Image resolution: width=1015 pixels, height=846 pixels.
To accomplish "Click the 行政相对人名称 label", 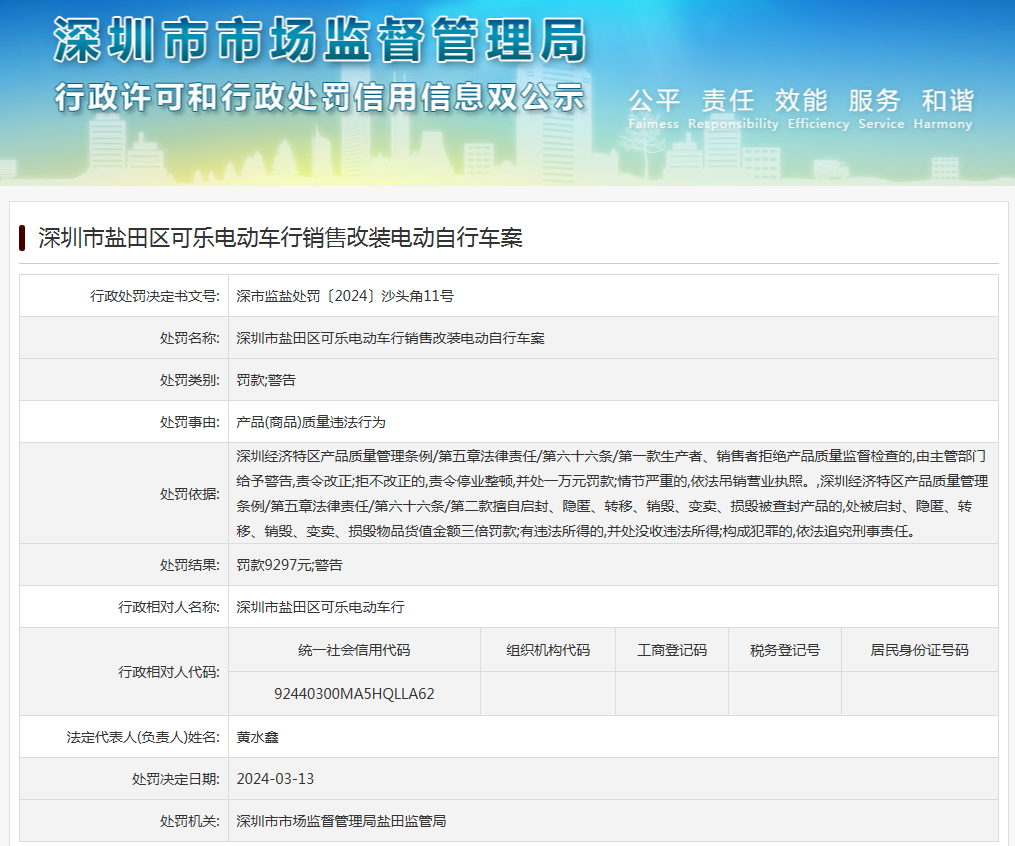I will pos(169,607).
